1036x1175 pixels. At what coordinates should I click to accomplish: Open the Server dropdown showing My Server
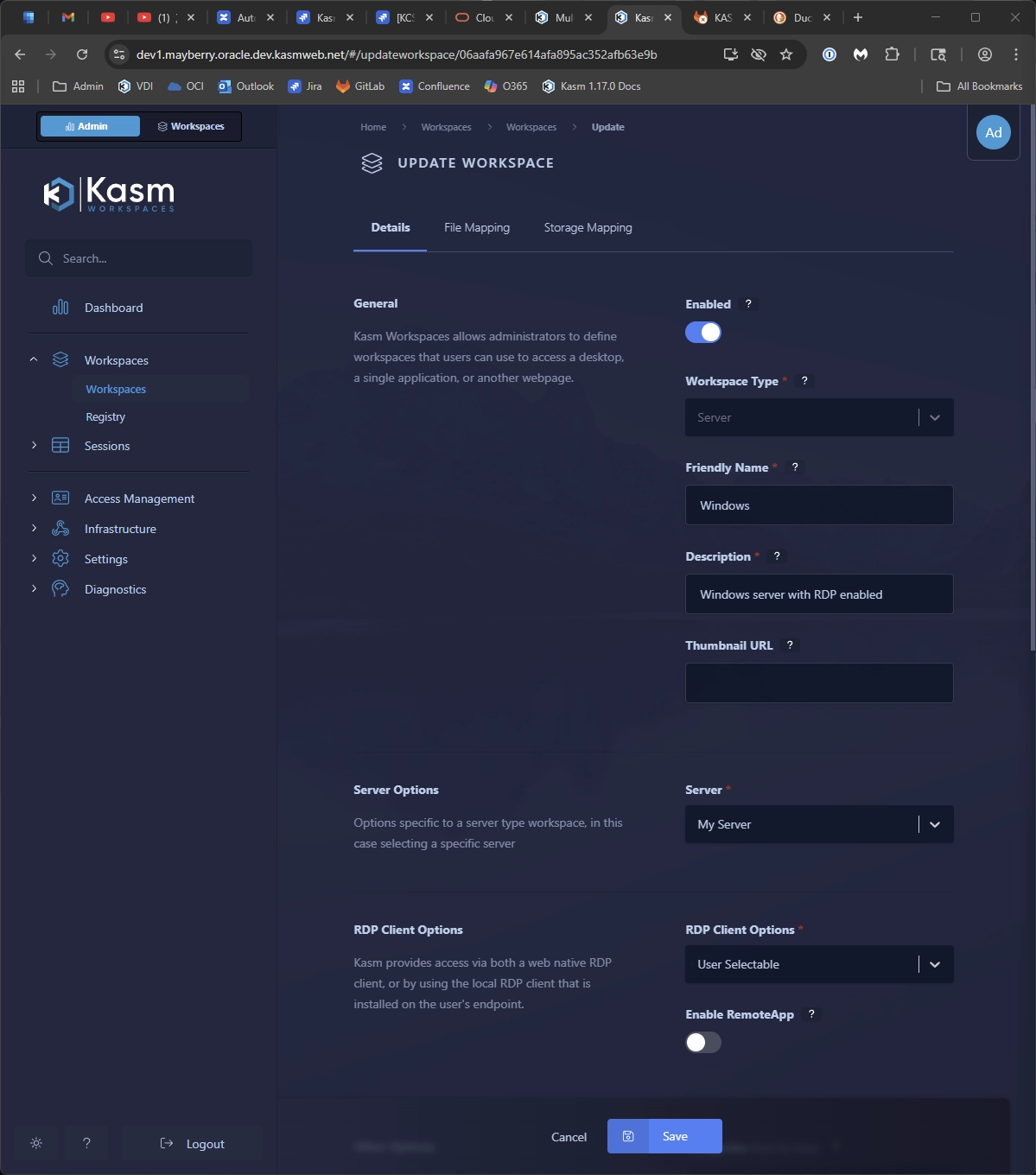819,824
